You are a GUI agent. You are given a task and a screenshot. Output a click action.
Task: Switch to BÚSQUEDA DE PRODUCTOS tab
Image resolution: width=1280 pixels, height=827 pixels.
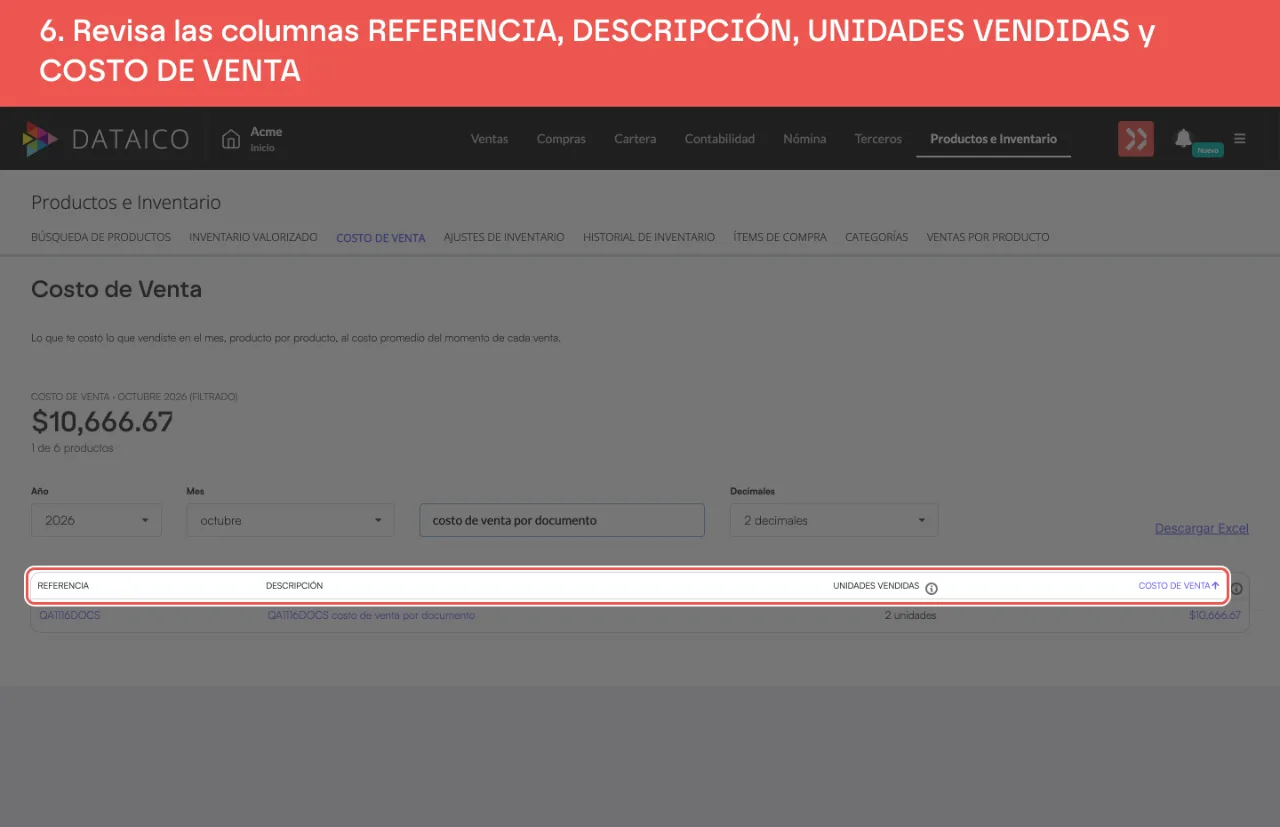[x=101, y=237]
